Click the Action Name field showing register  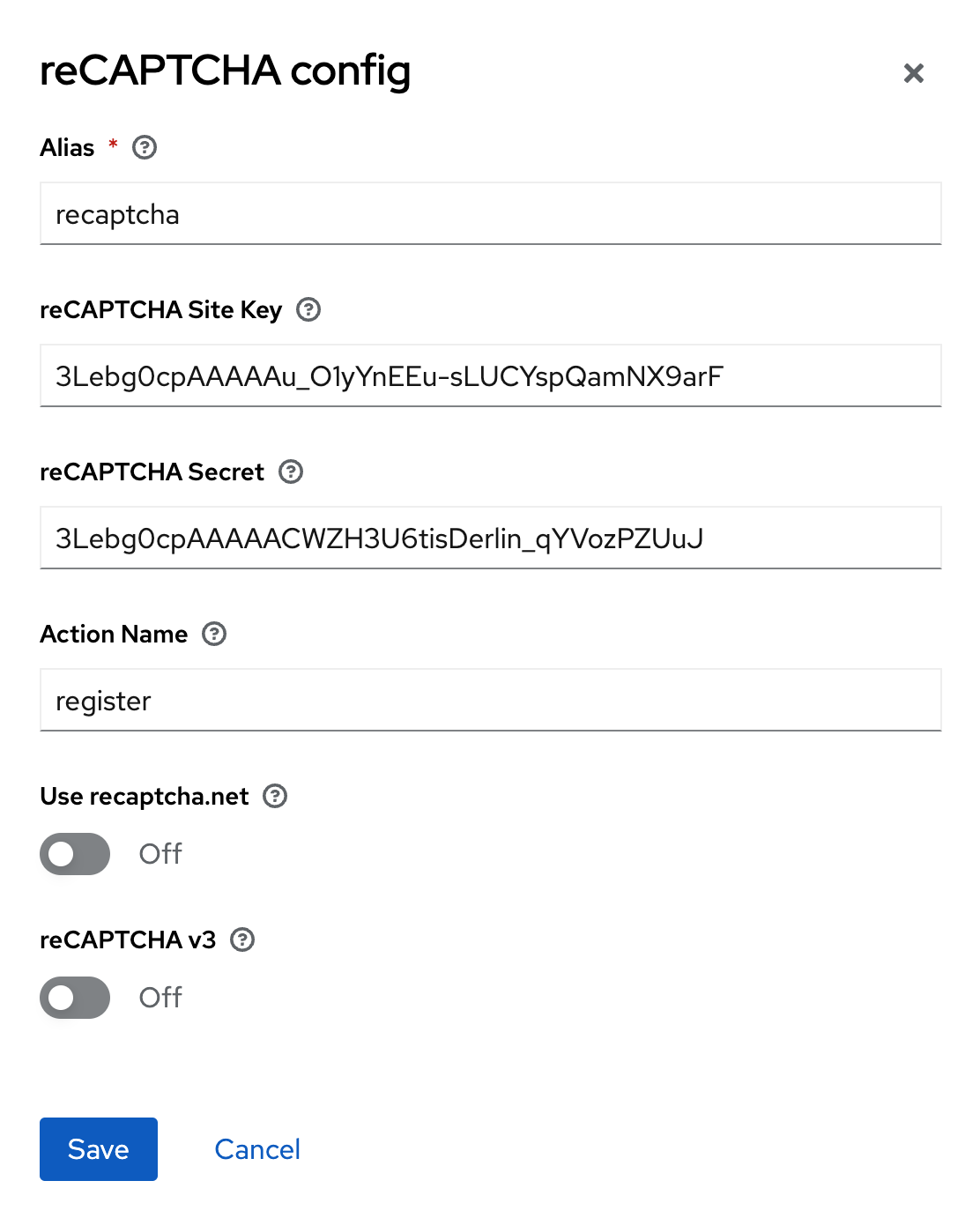[x=490, y=700]
